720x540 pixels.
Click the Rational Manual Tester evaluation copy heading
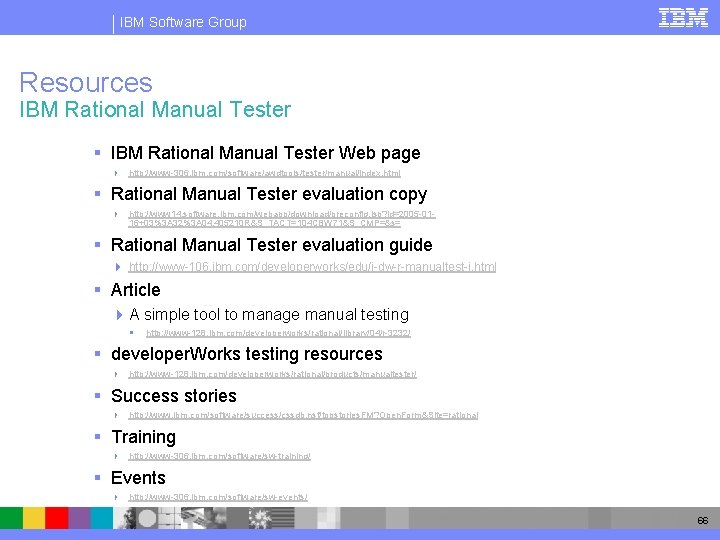tap(269, 194)
